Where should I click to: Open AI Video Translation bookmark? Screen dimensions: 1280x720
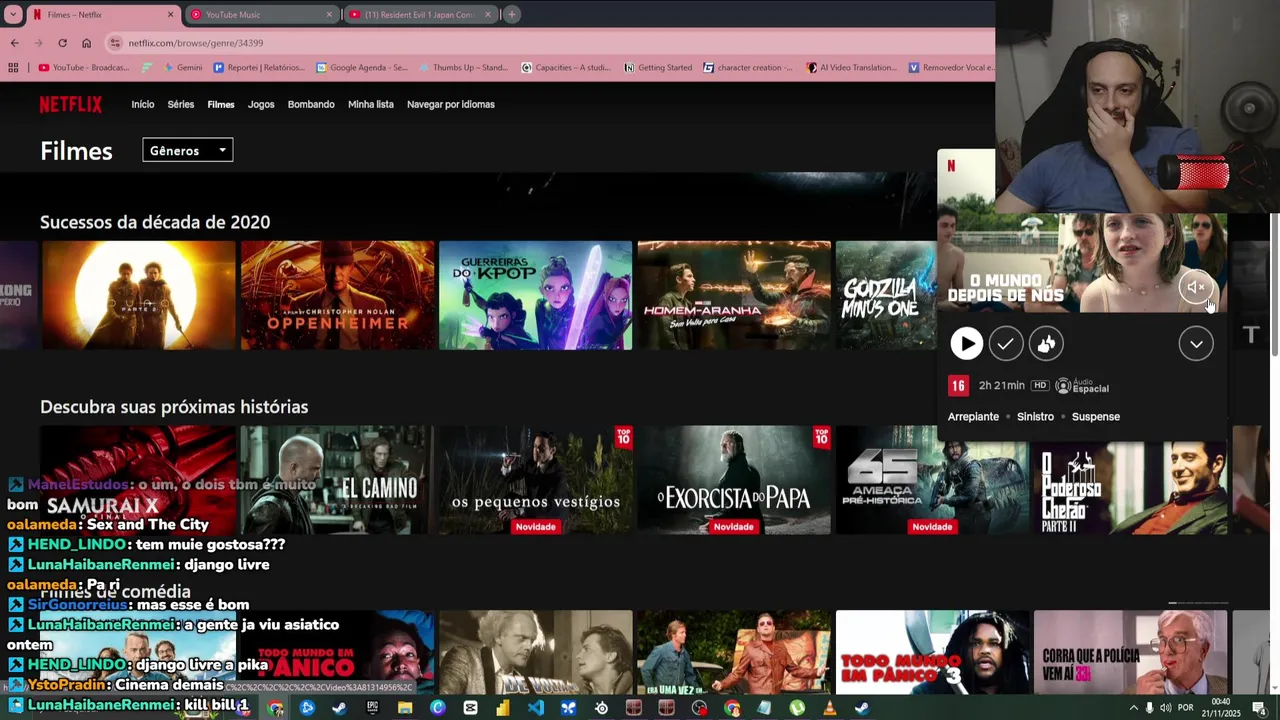point(851,67)
